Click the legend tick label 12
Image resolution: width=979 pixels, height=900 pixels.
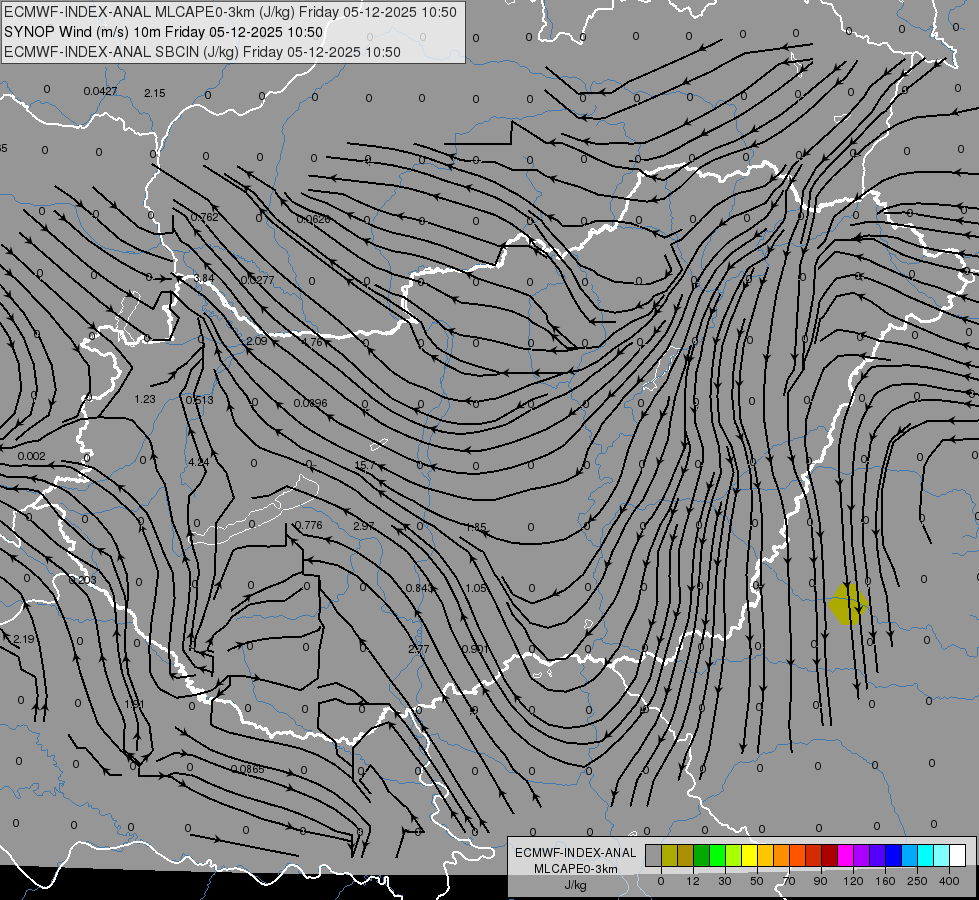693,881
